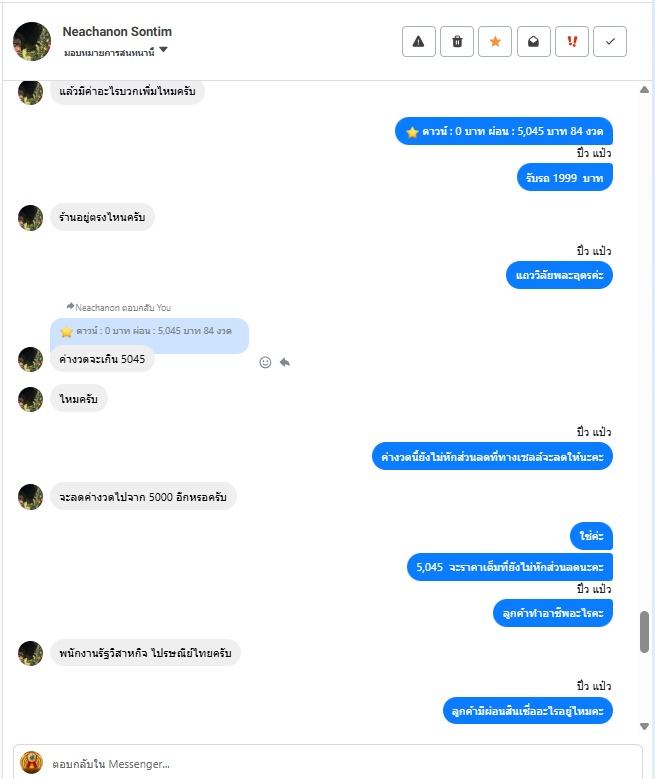Click the emoji reaction smiley icon
Viewport: 655px width, 779px height.
(x=265, y=362)
